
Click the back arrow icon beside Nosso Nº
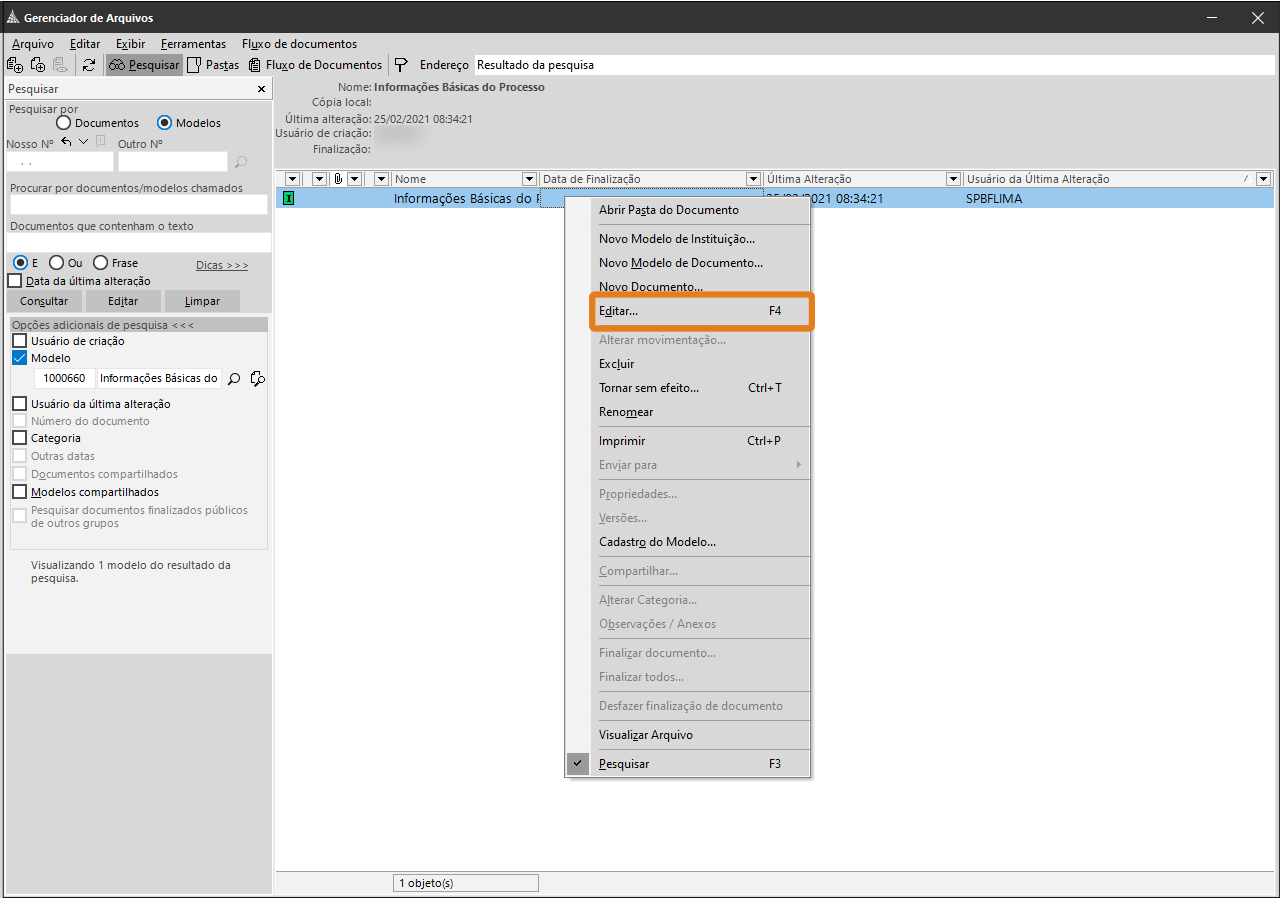tap(66, 142)
